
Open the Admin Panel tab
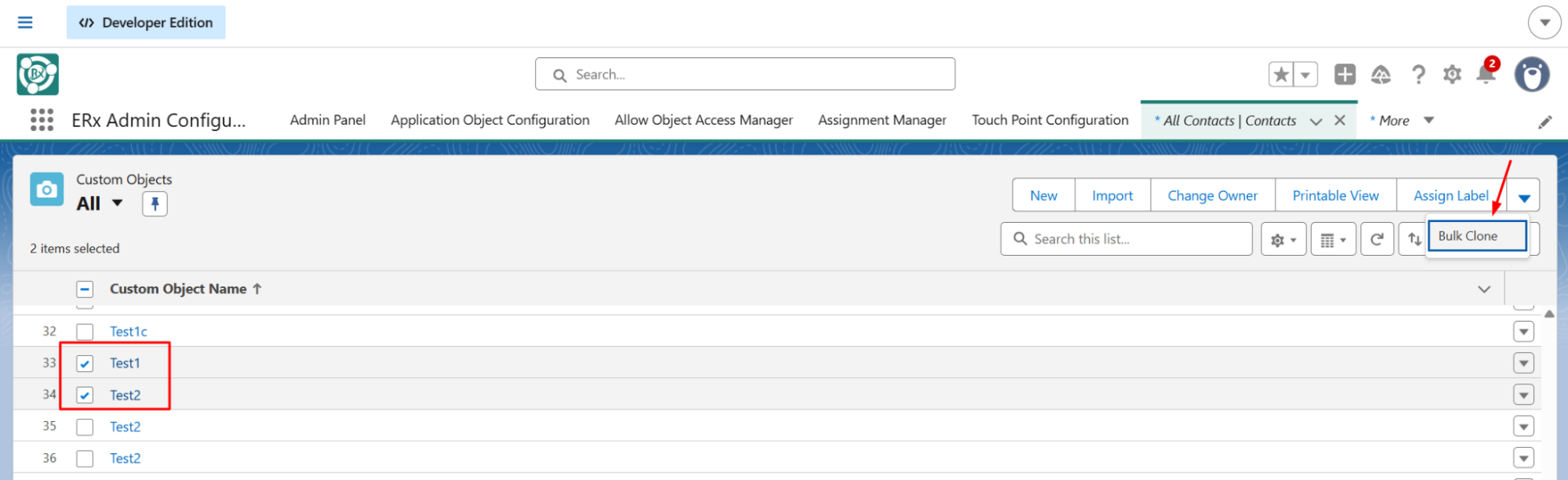point(328,120)
